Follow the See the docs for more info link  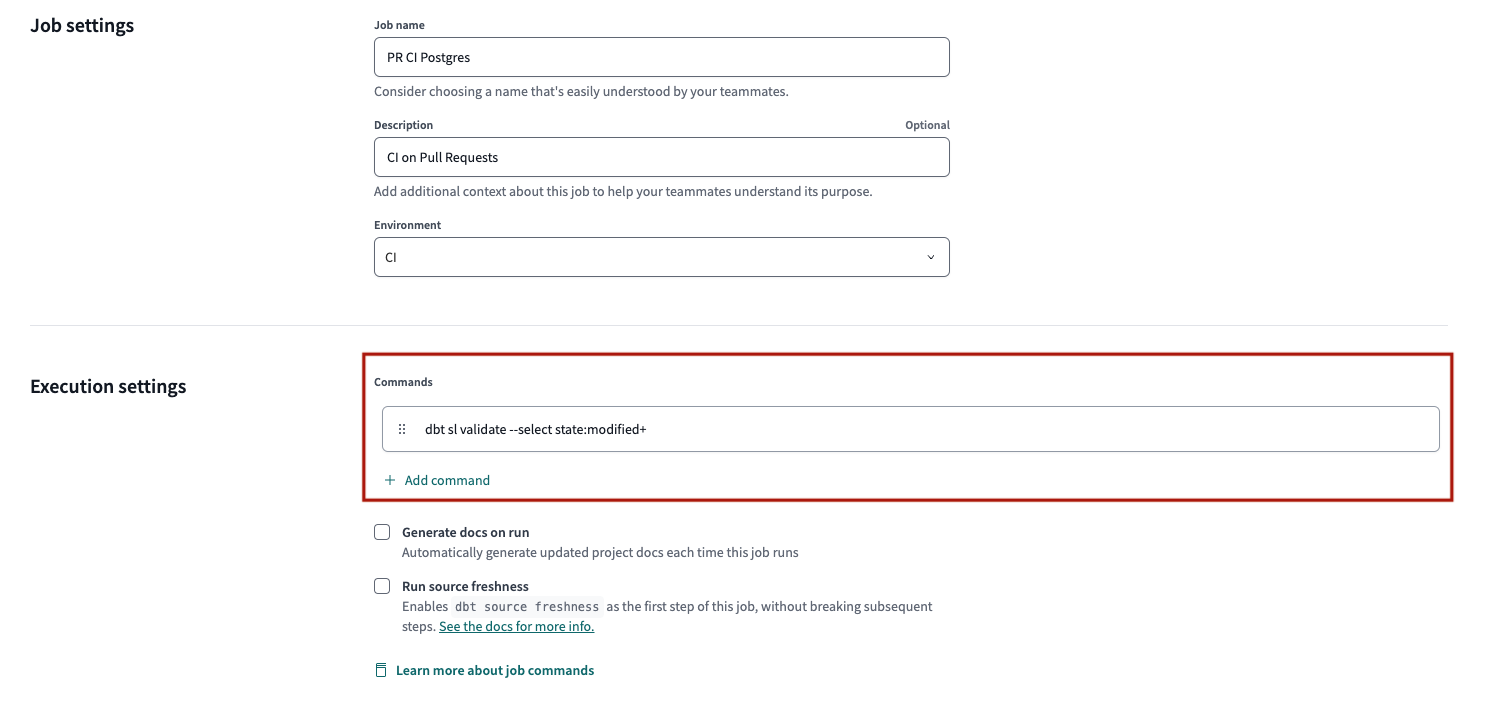coord(516,626)
